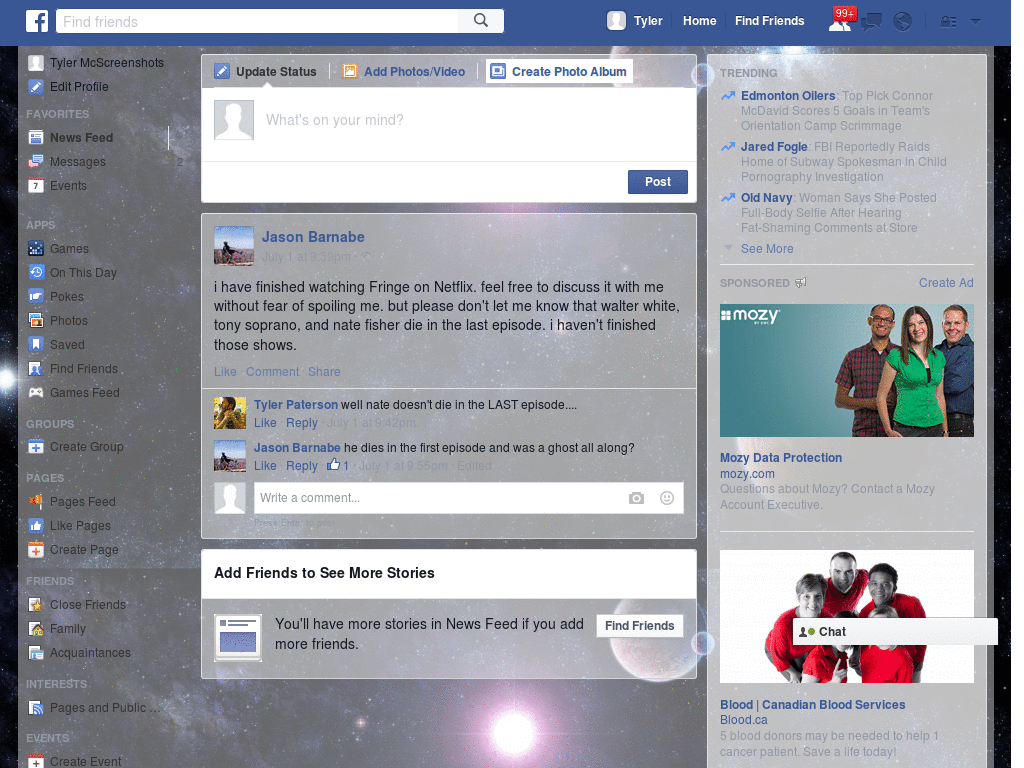Image resolution: width=1024 pixels, height=768 pixels.
Task: Click the search magnifier button
Action: 481,21
